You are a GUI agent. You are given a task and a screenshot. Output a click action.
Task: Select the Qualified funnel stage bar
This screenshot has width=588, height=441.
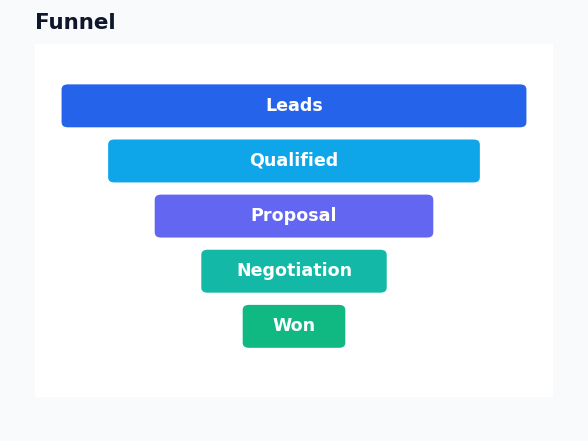294,161
